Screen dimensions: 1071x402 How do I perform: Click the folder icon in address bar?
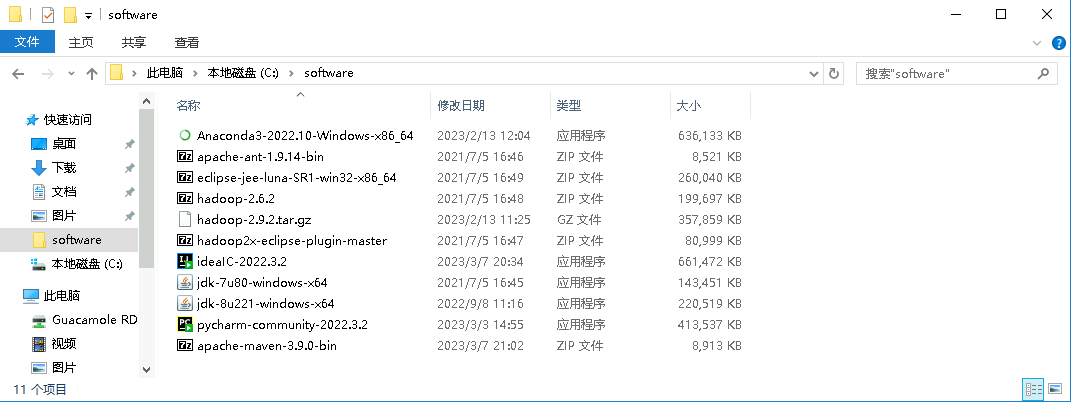point(117,73)
